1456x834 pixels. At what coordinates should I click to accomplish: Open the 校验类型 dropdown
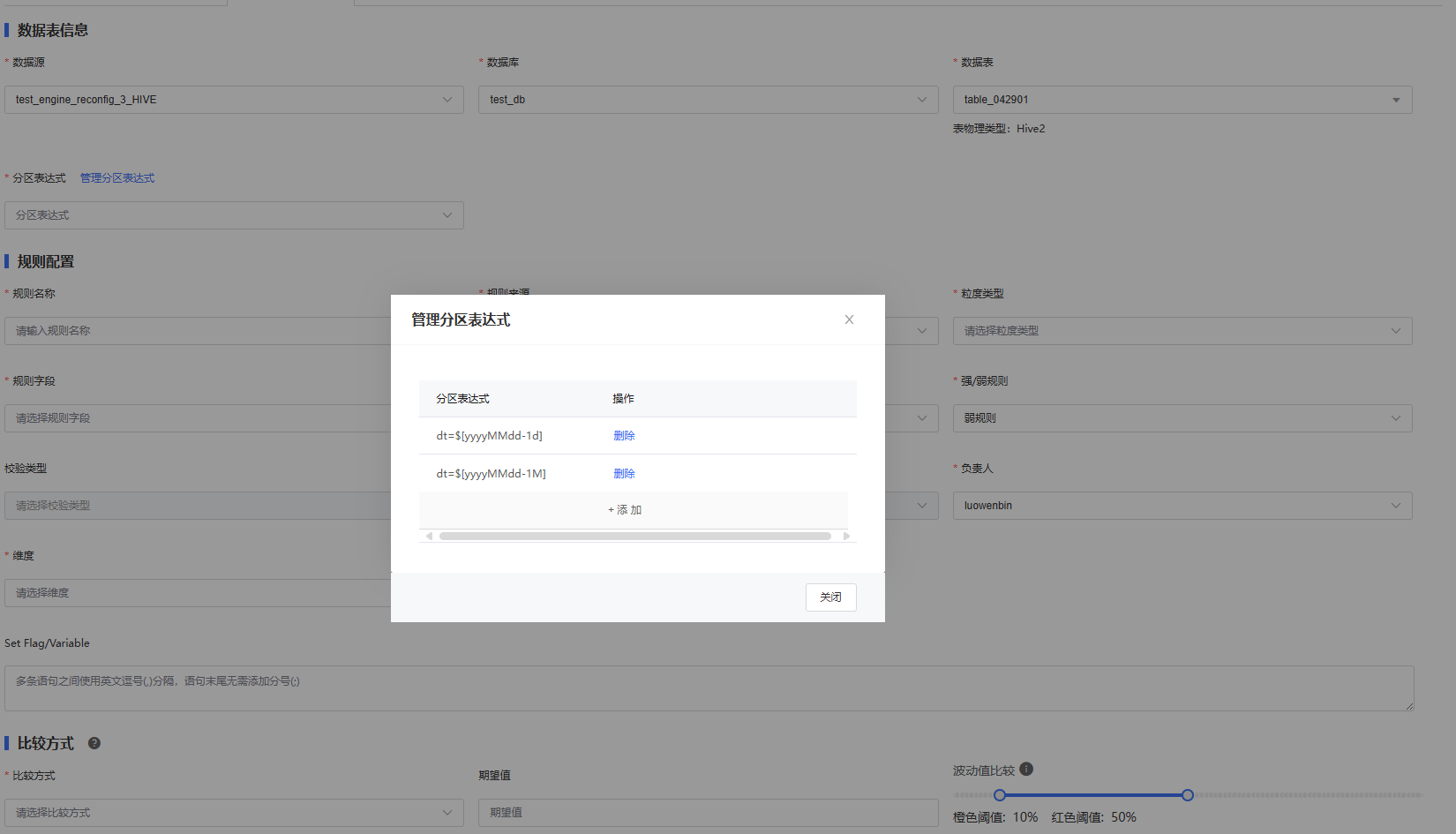click(198, 506)
